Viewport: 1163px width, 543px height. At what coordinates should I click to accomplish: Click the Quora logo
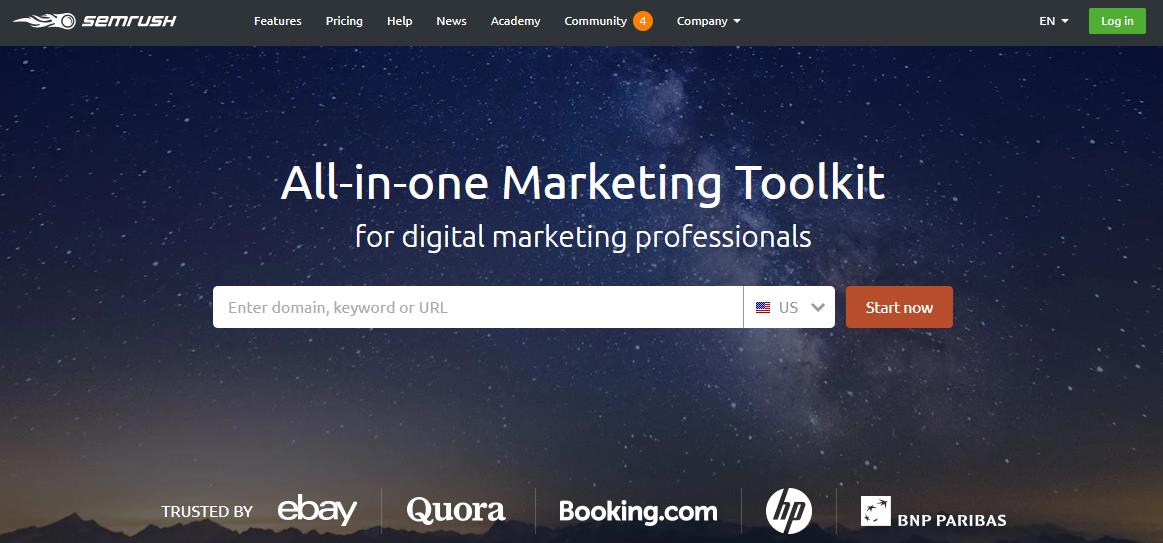[456, 510]
